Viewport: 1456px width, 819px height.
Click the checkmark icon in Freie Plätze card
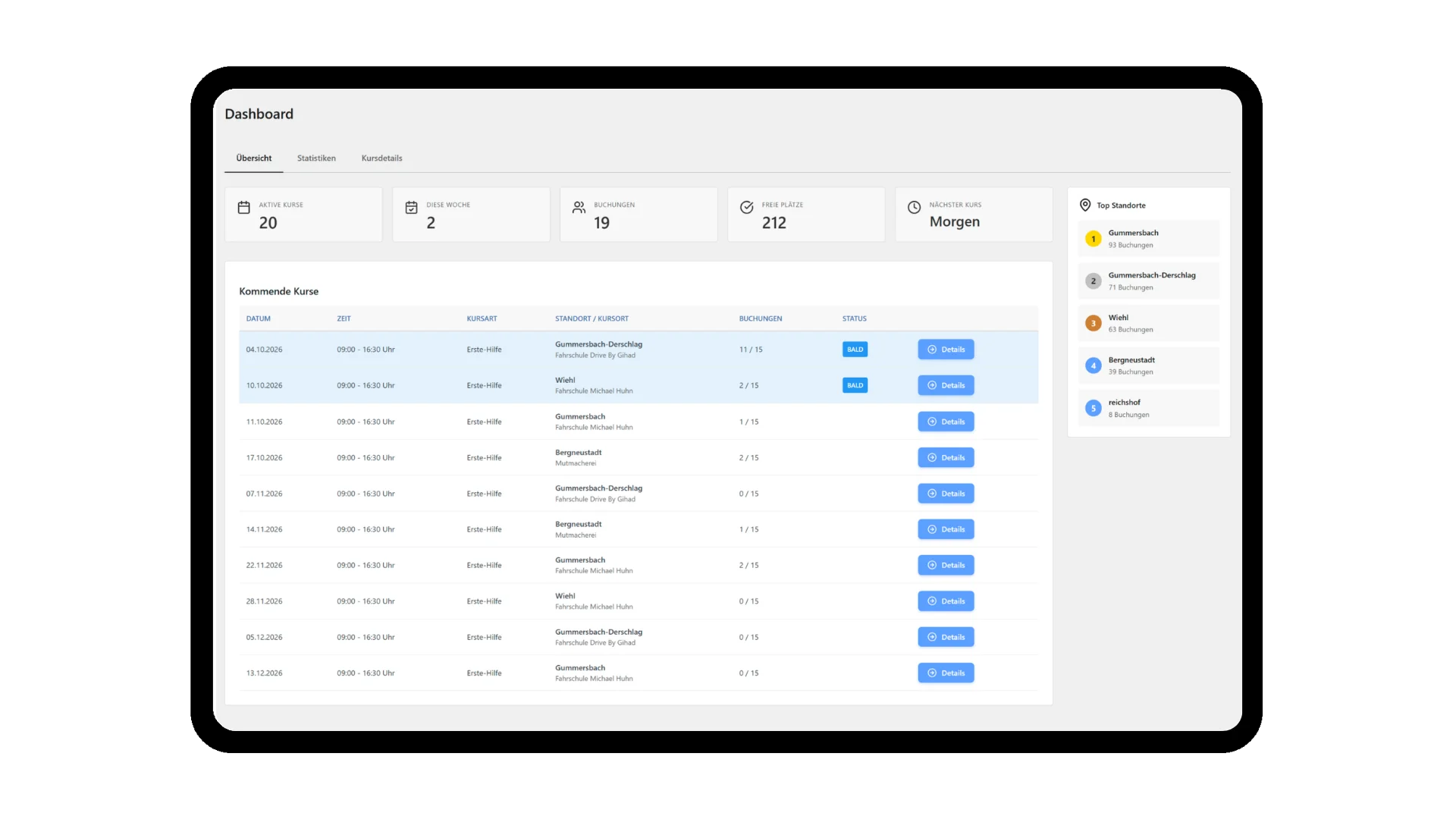746,207
